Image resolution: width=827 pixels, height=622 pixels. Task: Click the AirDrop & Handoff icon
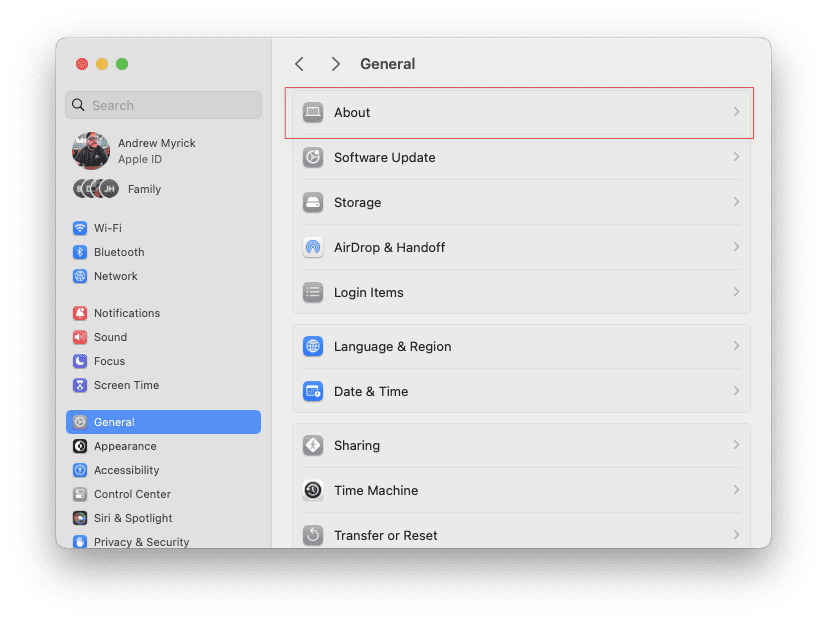[313, 247]
